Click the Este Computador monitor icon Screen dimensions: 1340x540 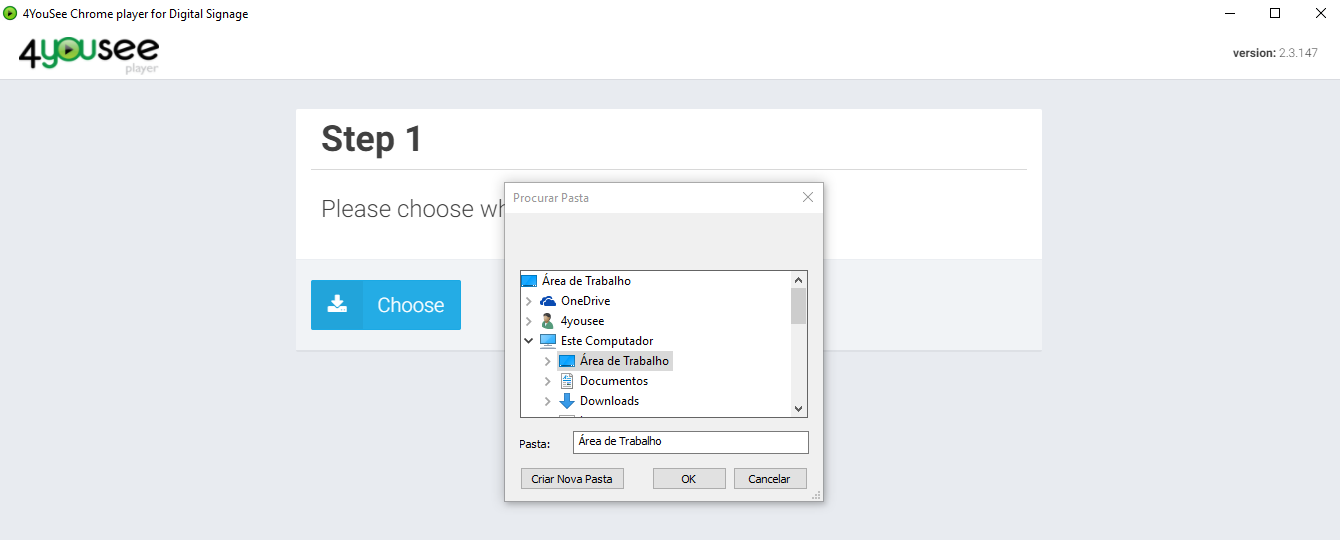click(548, 341)
